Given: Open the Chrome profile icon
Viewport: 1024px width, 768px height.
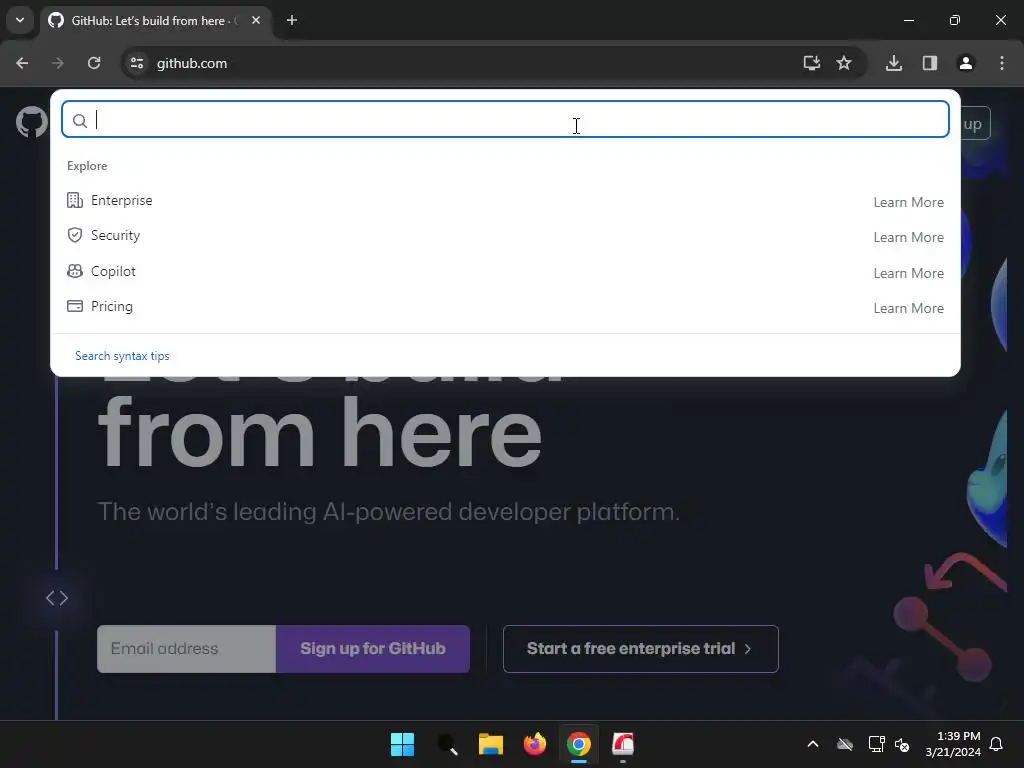Looking at the screenshot, I should [966, 63].
